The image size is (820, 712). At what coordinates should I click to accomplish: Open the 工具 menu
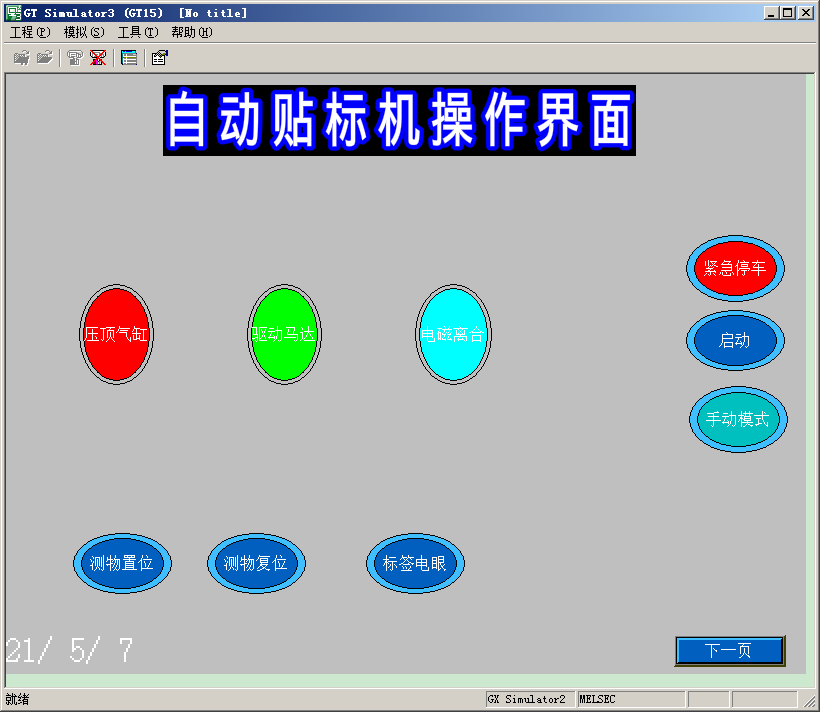[138, 32]
